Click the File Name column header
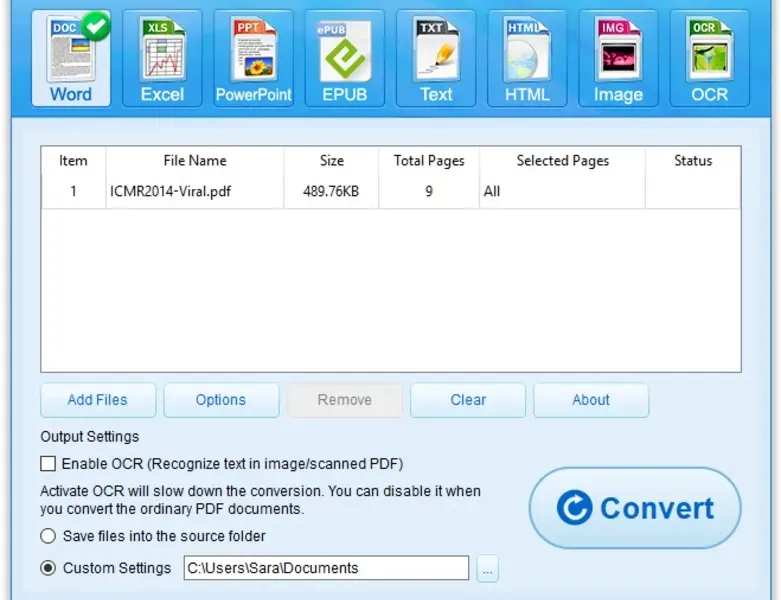Screen dimensions: 781x600 click(195, 161)
